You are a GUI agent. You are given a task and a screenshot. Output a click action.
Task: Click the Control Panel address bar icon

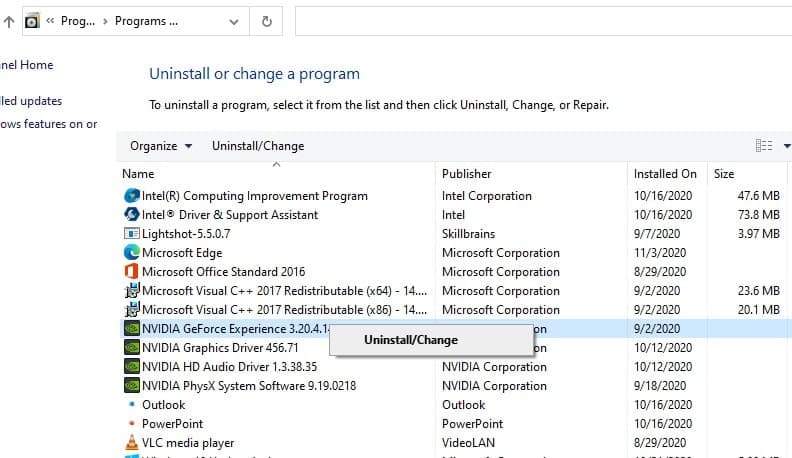(32, 21)
